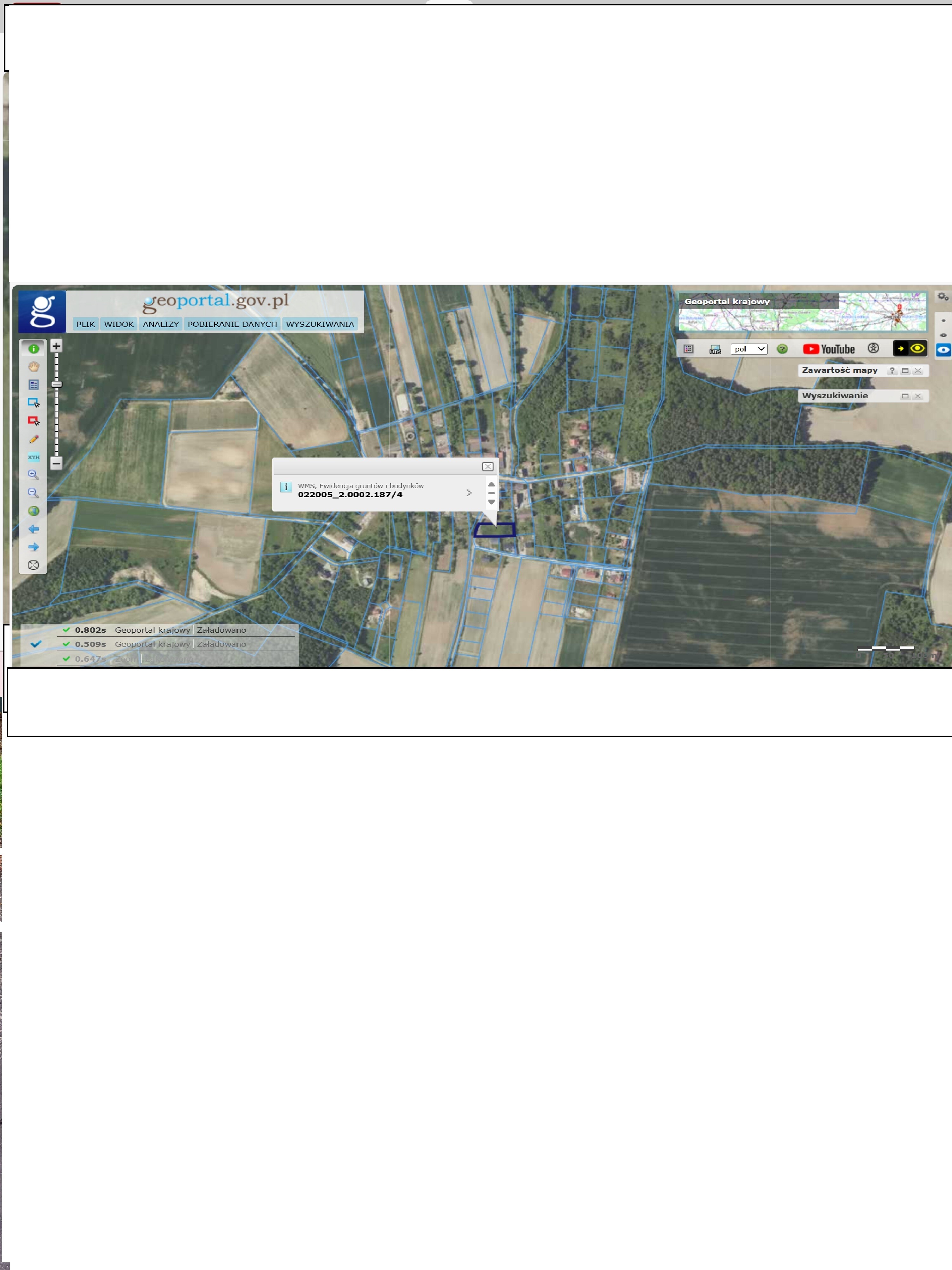Go to previous map view arrow
The height and width of the screenshot is (1270, 952).
33,529
